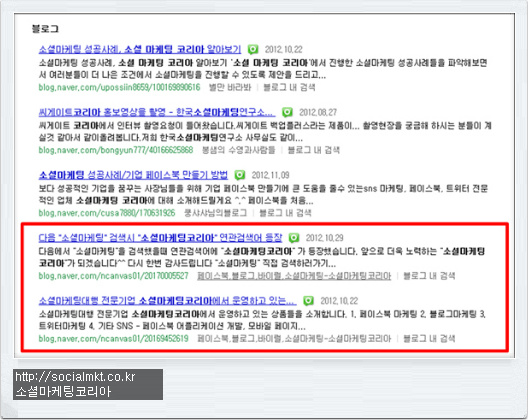Go to '봉샘의 수영과사람들' blog

click(x=238, y=150)
